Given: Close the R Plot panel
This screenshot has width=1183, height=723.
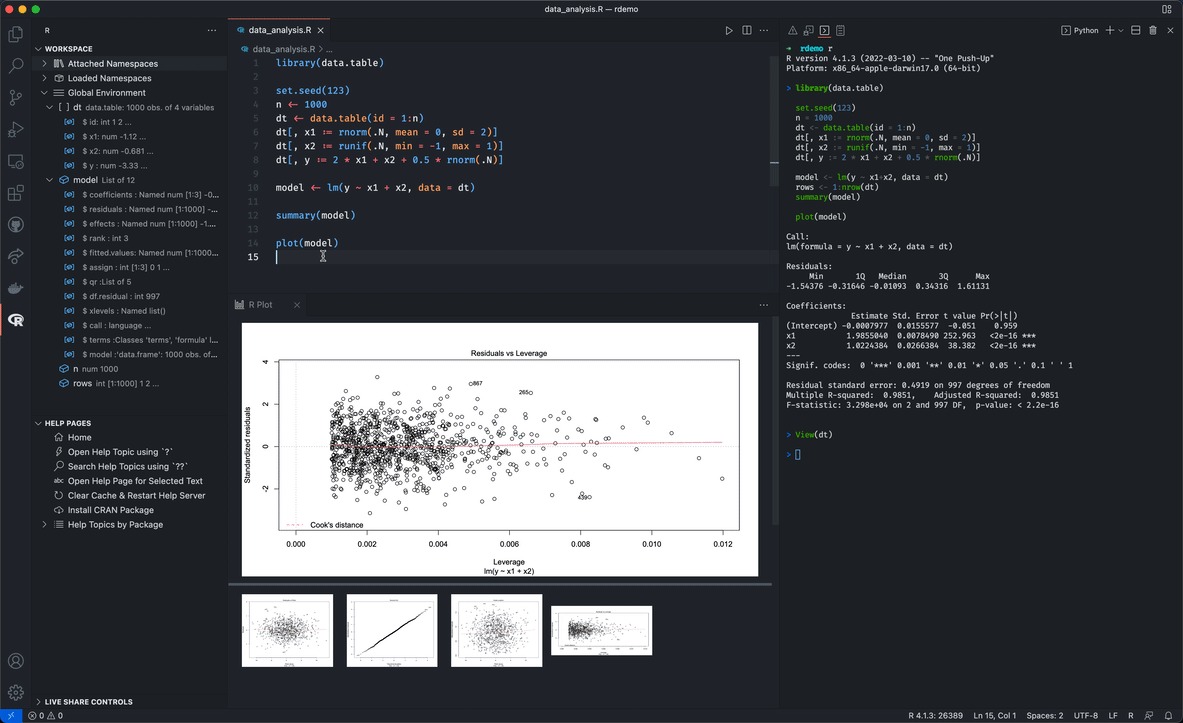Looking at the screenshot, I should click(296, 305).
